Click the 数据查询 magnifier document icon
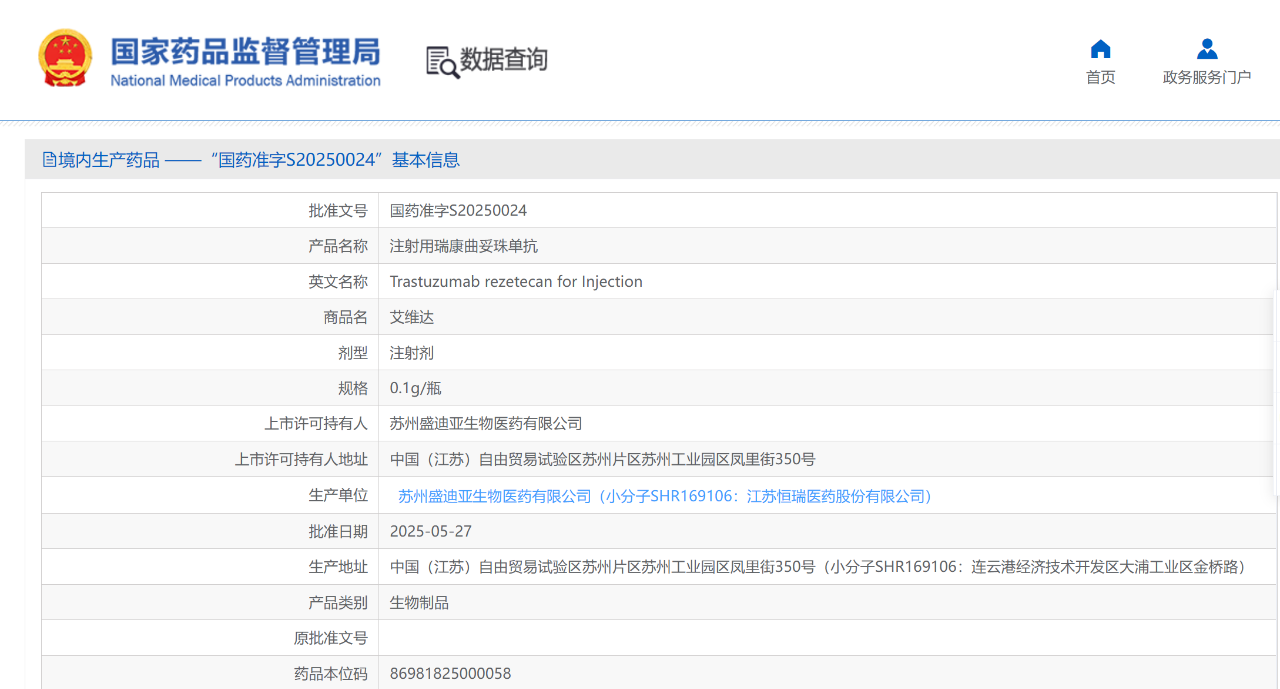 441,61
